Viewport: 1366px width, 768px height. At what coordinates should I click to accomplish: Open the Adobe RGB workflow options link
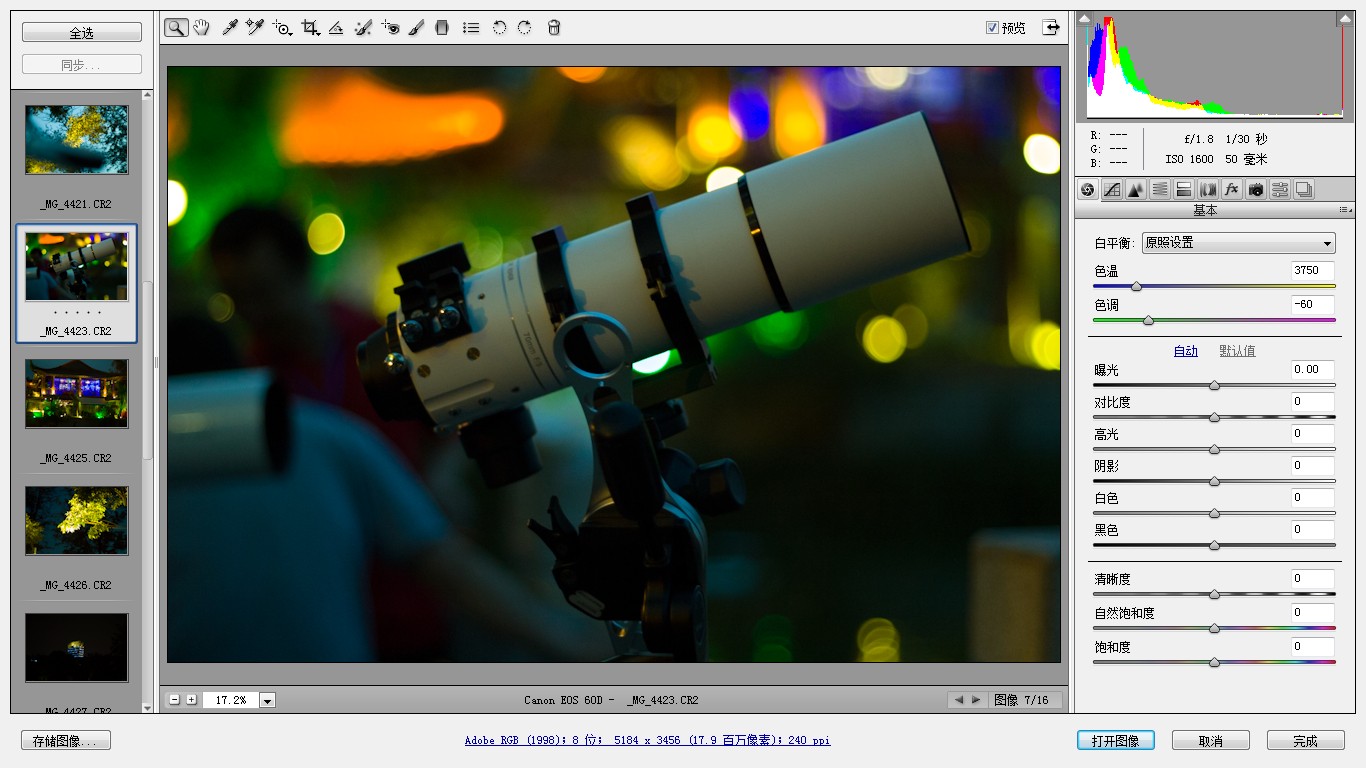tap(647, 741)
